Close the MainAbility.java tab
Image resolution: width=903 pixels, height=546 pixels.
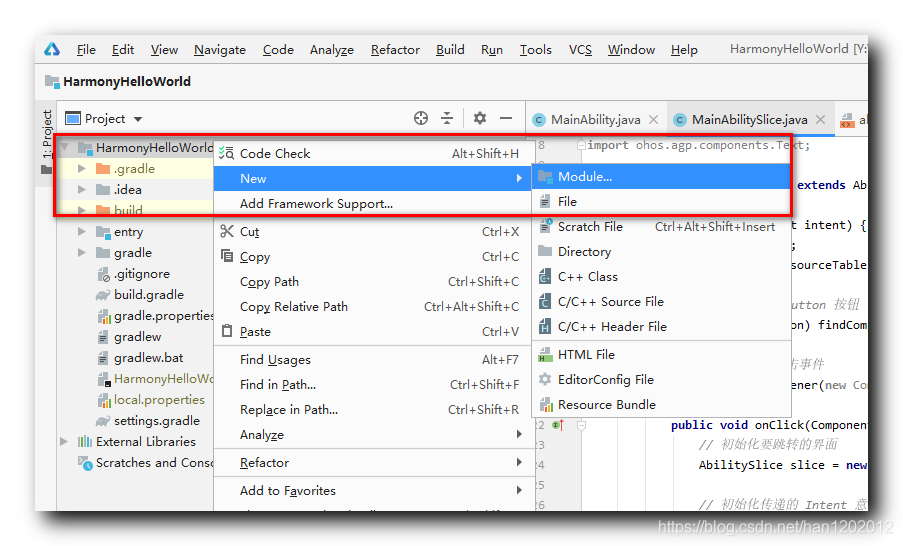pyautogui.click(x=654, y=119)
